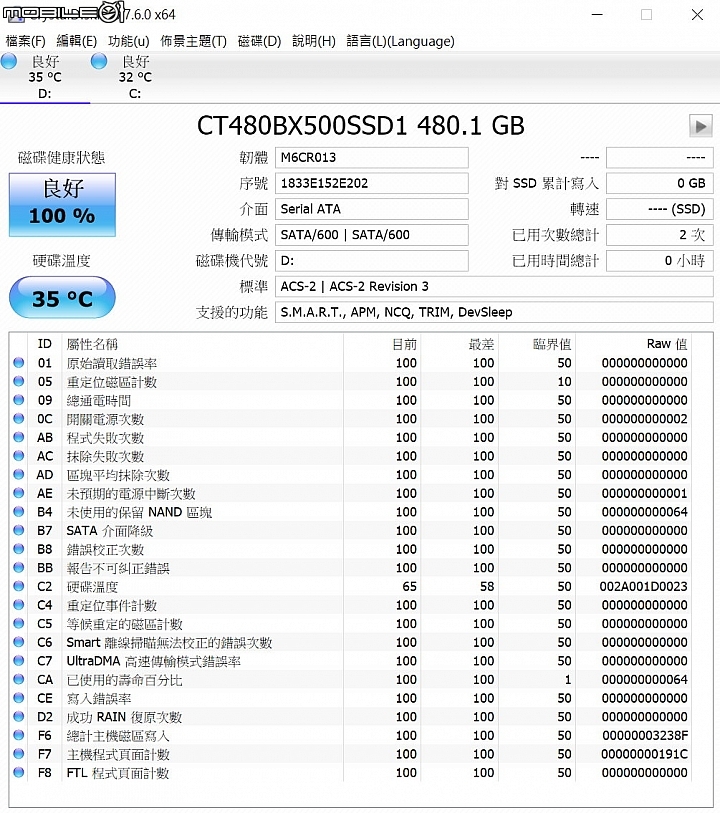Click the status dot of attribute CA
This screenshot has width=720, height=813.
coord(19,680)
